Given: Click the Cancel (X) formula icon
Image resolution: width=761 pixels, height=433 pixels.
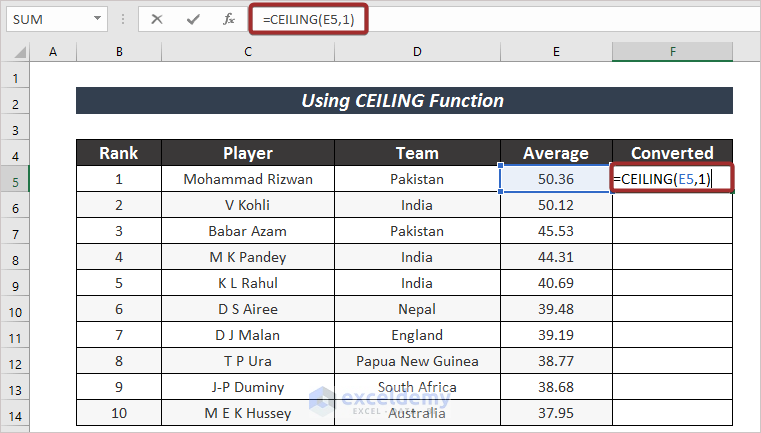Looking at the screenshot, I should click(157, 19).
